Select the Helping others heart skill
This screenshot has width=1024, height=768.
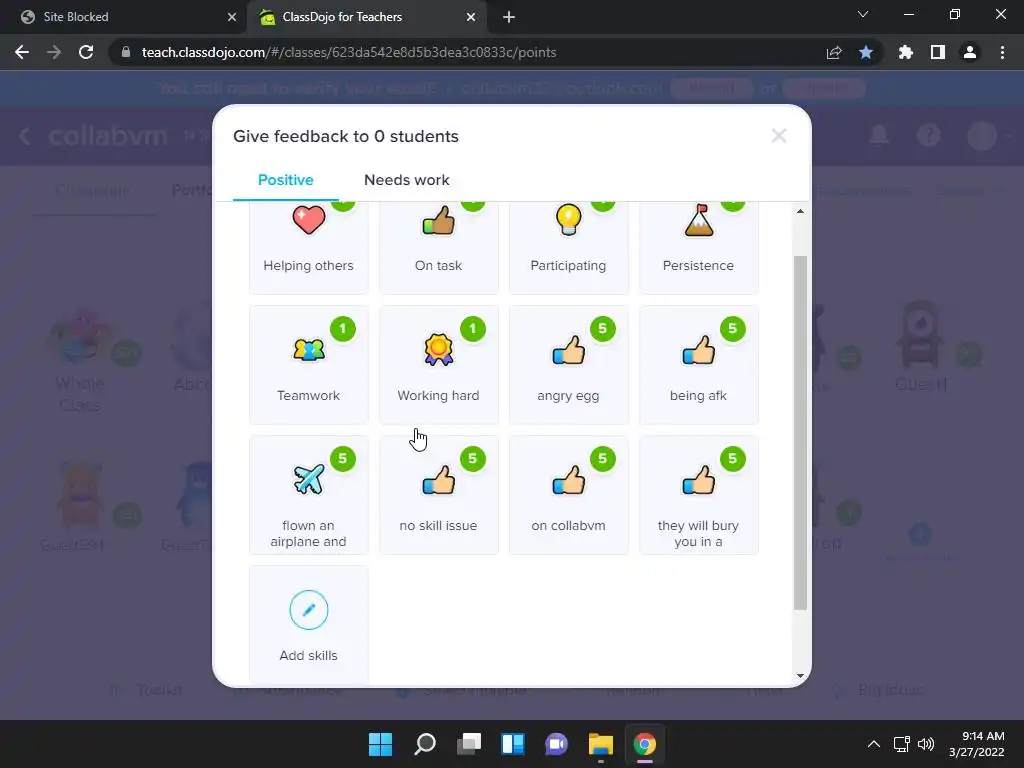(x=308, y=247)
